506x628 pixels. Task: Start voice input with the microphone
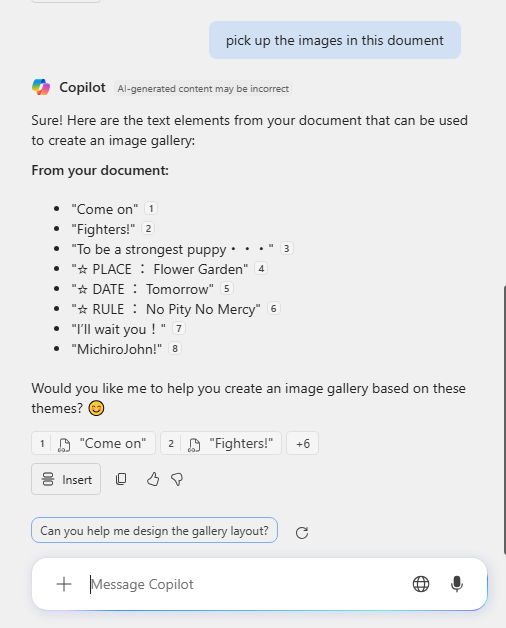pos(457,584)
